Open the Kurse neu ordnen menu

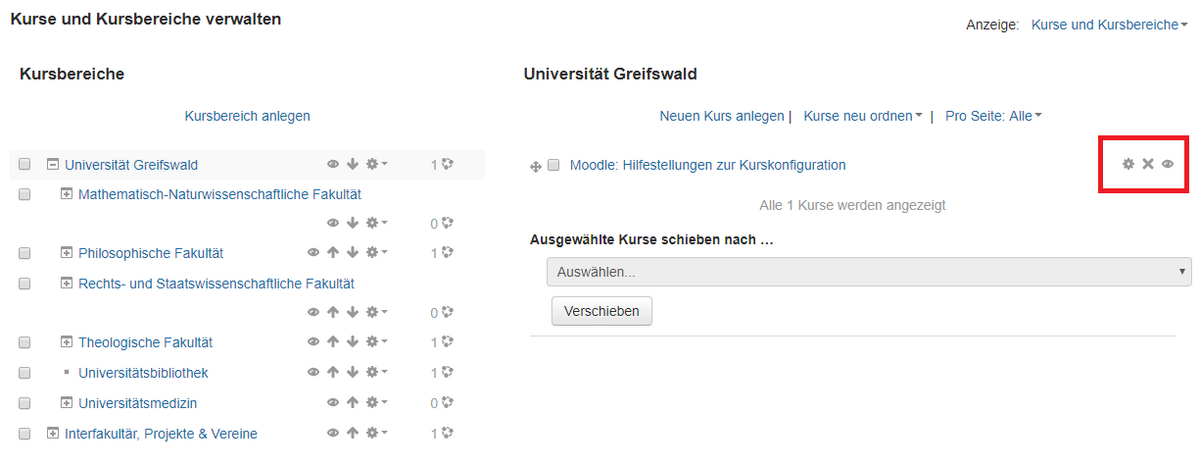point(863,116)
